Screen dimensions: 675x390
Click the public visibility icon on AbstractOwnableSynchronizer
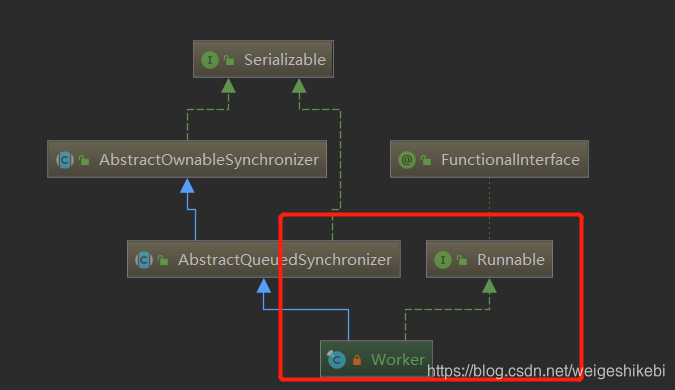84,161
